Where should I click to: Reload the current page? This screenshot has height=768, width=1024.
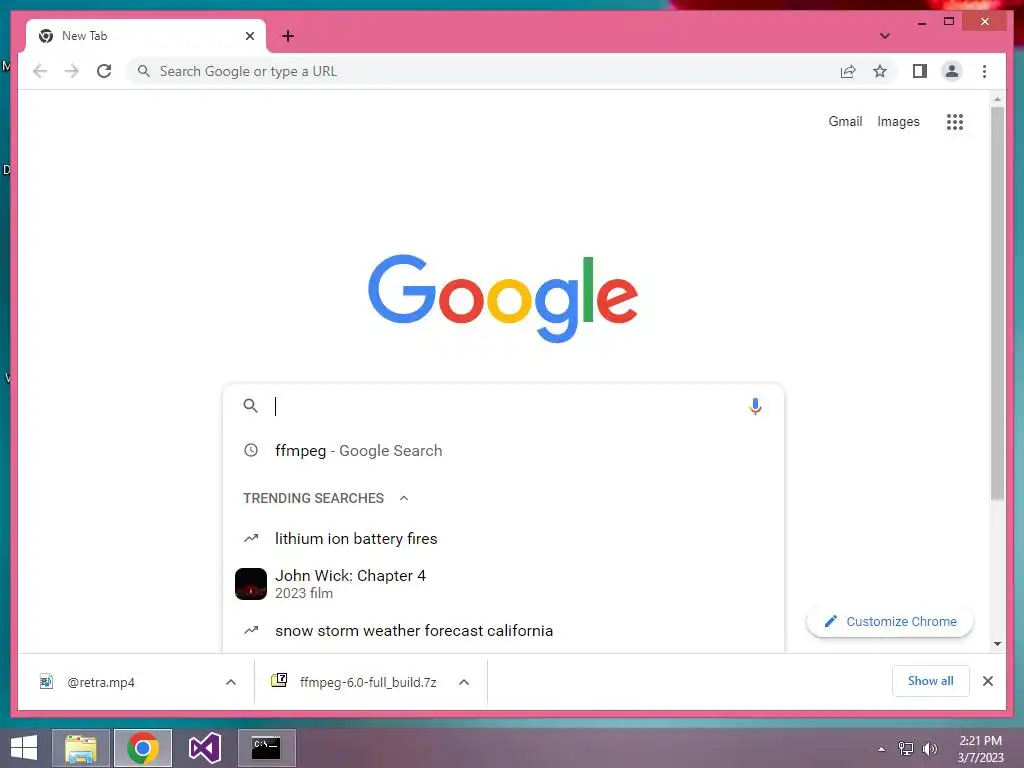104,71
